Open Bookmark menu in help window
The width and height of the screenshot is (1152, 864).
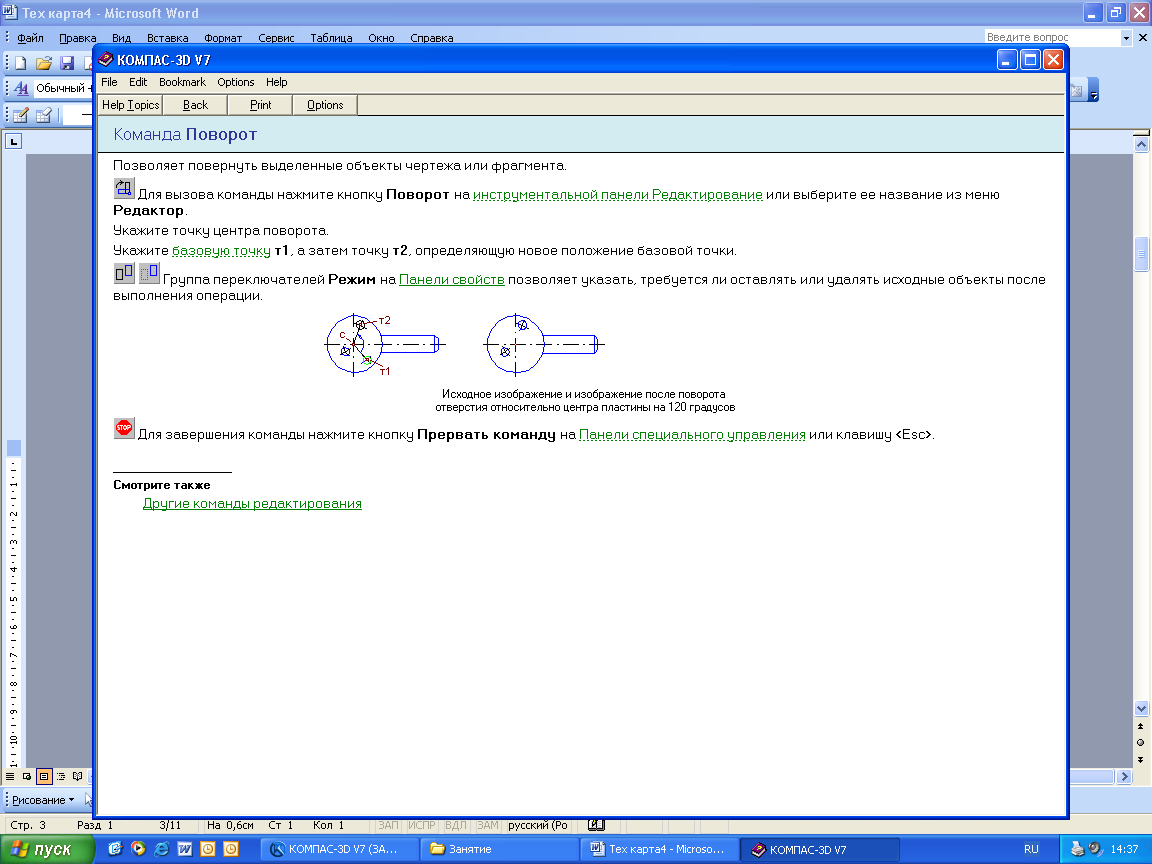pos(182,82)
